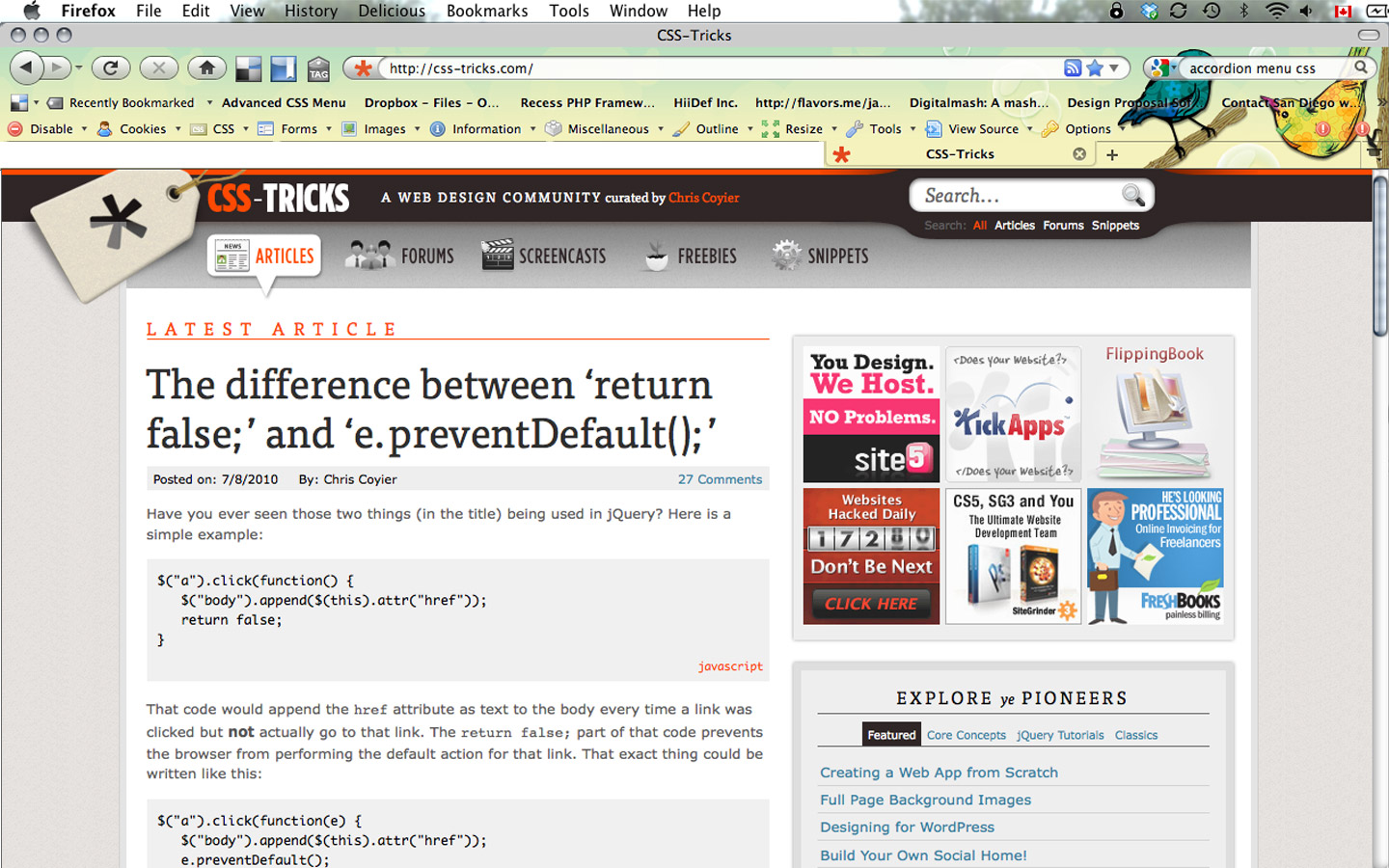The height and width of the screenshot is (868, 1389).
Task: Select the jQuery Tutorials tab in Explore
Action: 1060,735
